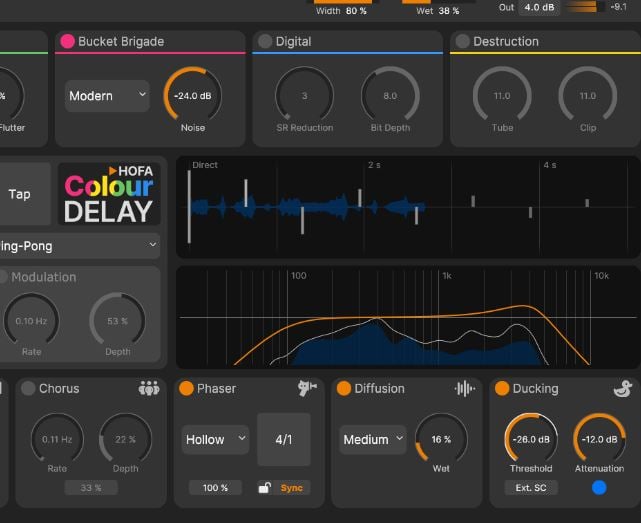
Task: Click the output level meter
Action: 585,7
